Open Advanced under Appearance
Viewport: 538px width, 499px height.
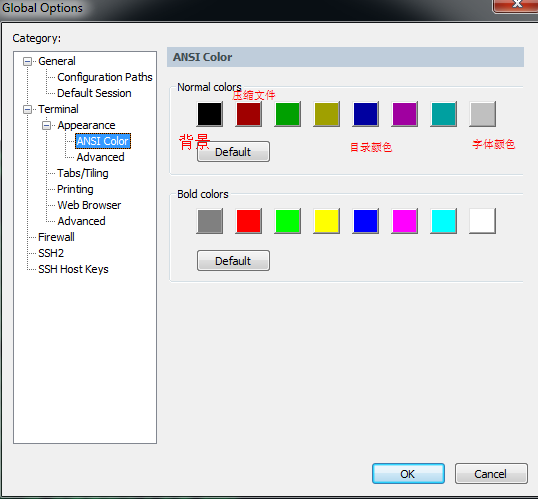click(100, 157)
